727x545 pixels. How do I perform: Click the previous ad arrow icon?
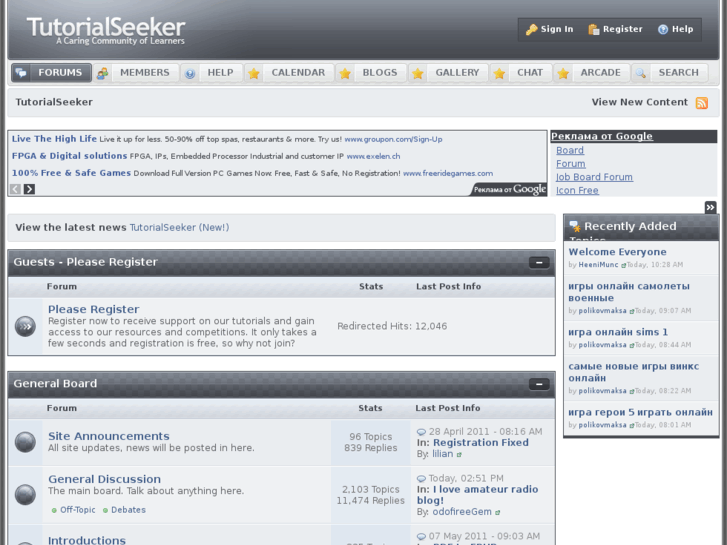tap(15, 189)
